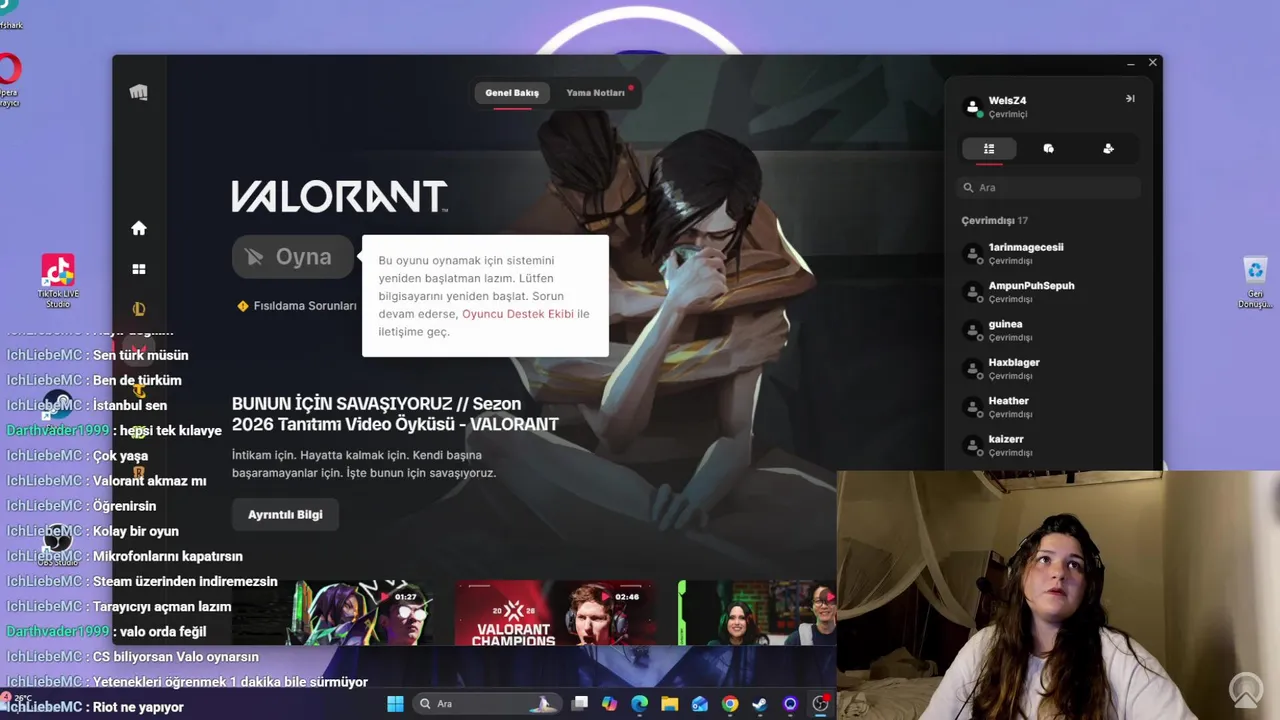Open OBS Studio from the taskbar
This screenshot has height=720, width=1280.
[x=820, y=704]
